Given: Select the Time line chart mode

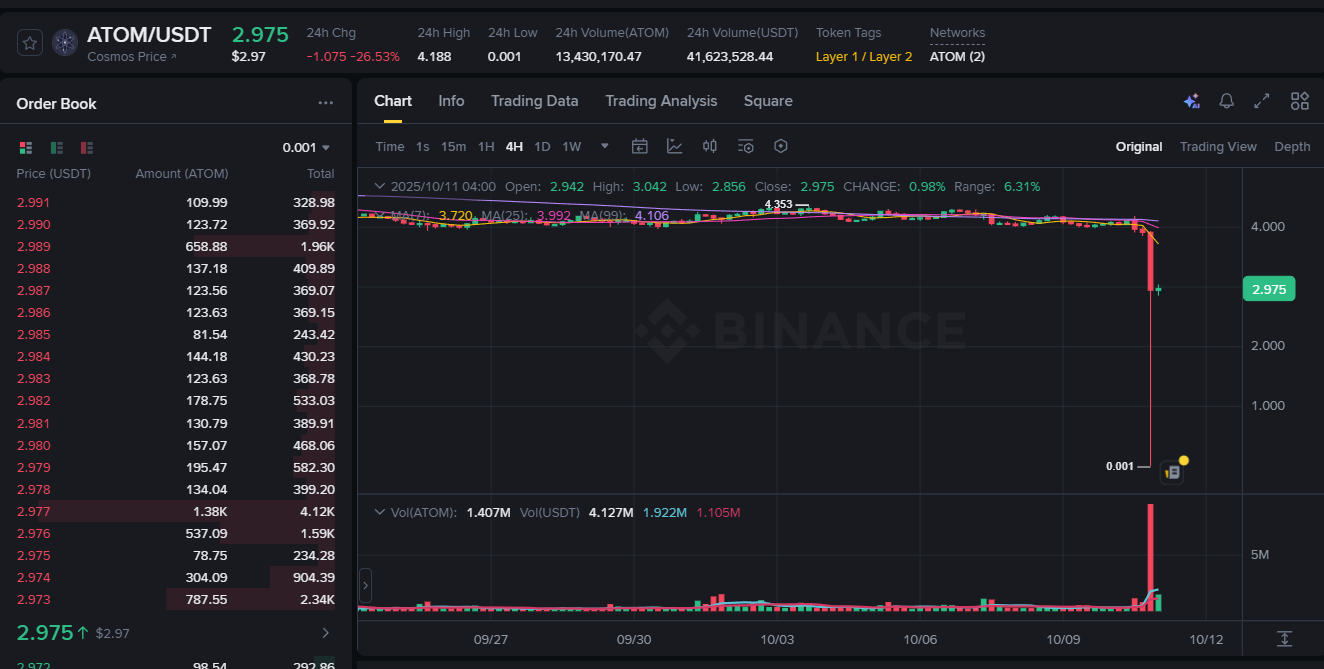Looking at the screenshot, I should [390, 147].
